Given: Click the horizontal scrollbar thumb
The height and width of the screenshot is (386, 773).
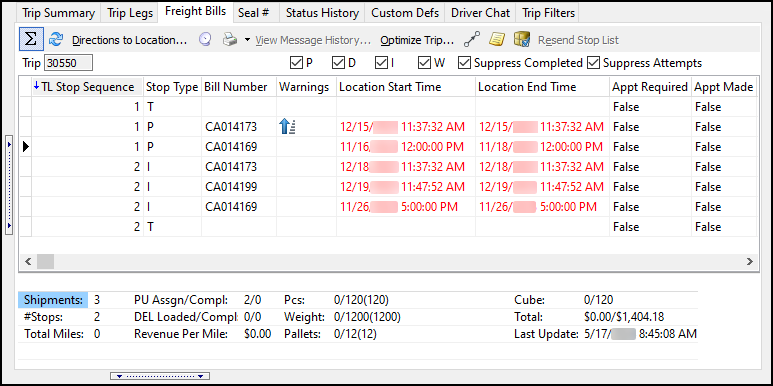Looking at the screenshot, I should 45,261.
